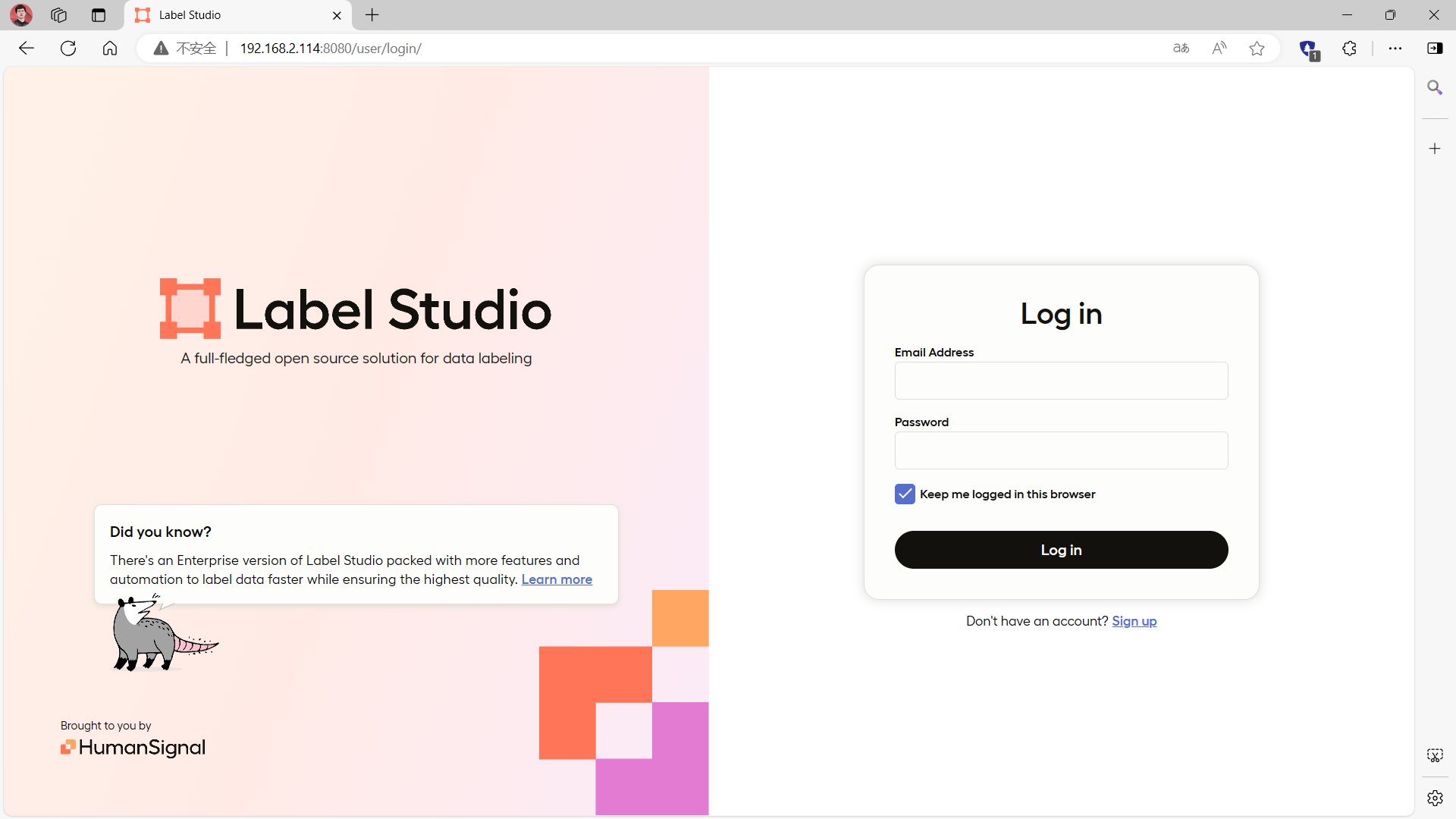This screenshot has height=819, width=1456.
Task: Click the 'Don't have an account?' text
Action: coord(1037,621)
